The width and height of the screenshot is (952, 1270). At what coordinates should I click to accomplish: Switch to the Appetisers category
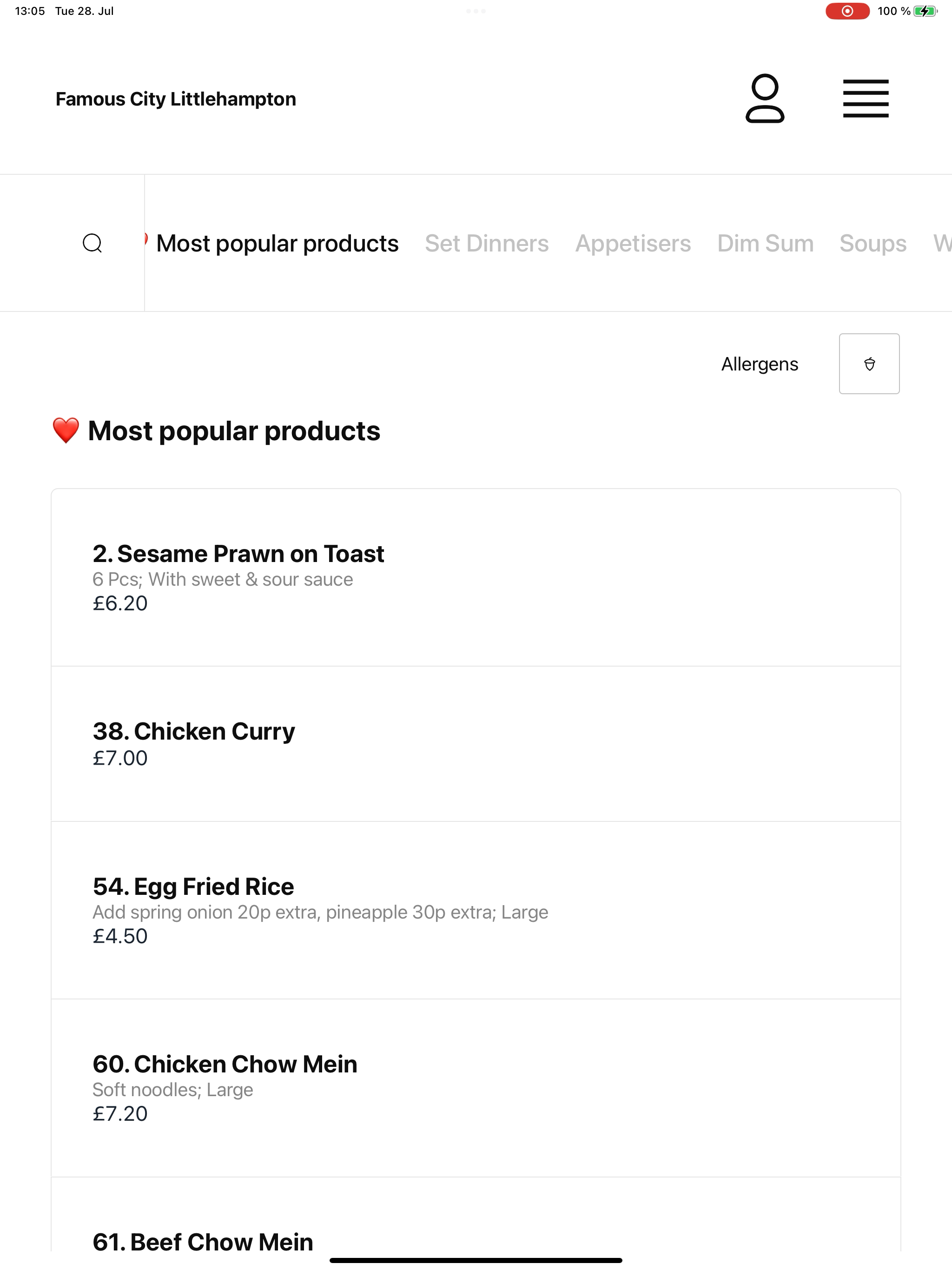633,244
